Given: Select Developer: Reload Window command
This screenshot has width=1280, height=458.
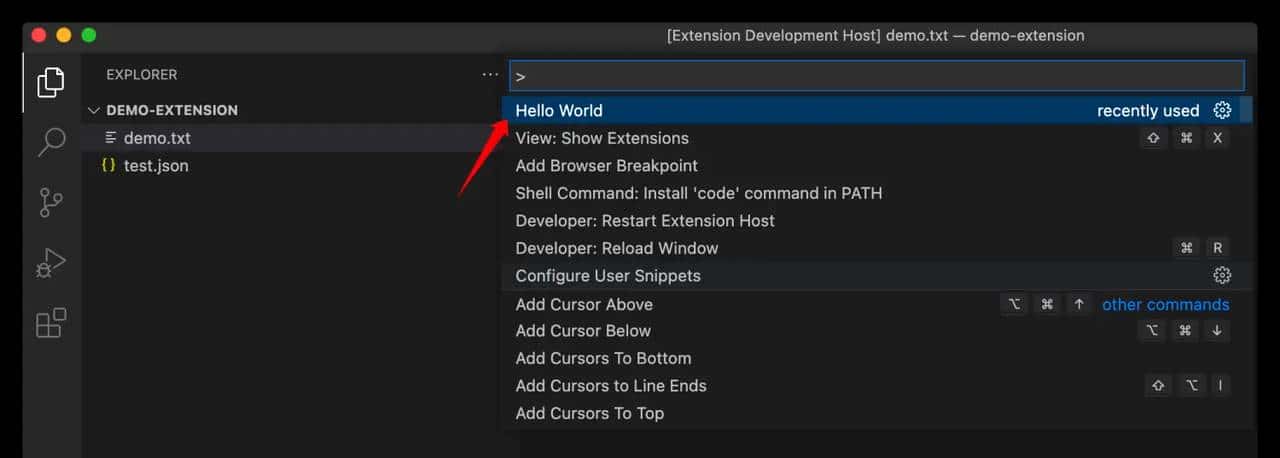Looking at the screenshot, I should [617, 248].
